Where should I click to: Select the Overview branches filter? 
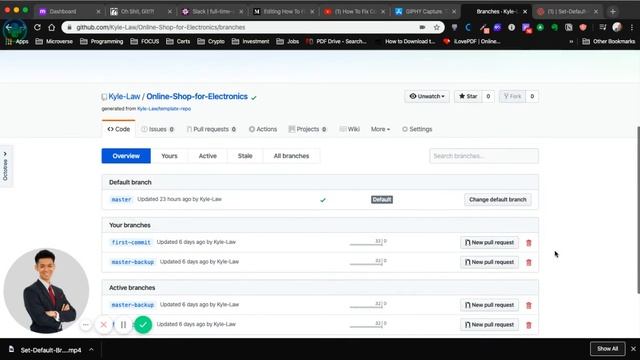126,156
